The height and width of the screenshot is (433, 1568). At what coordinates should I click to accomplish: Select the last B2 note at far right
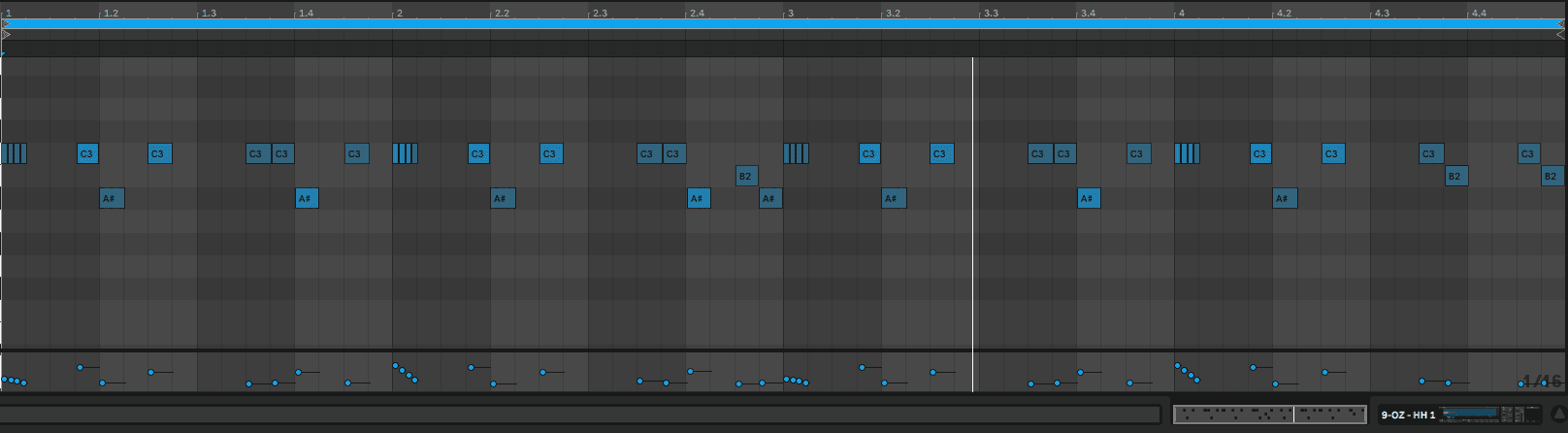pyautogui.click(x=1552, y=176)
